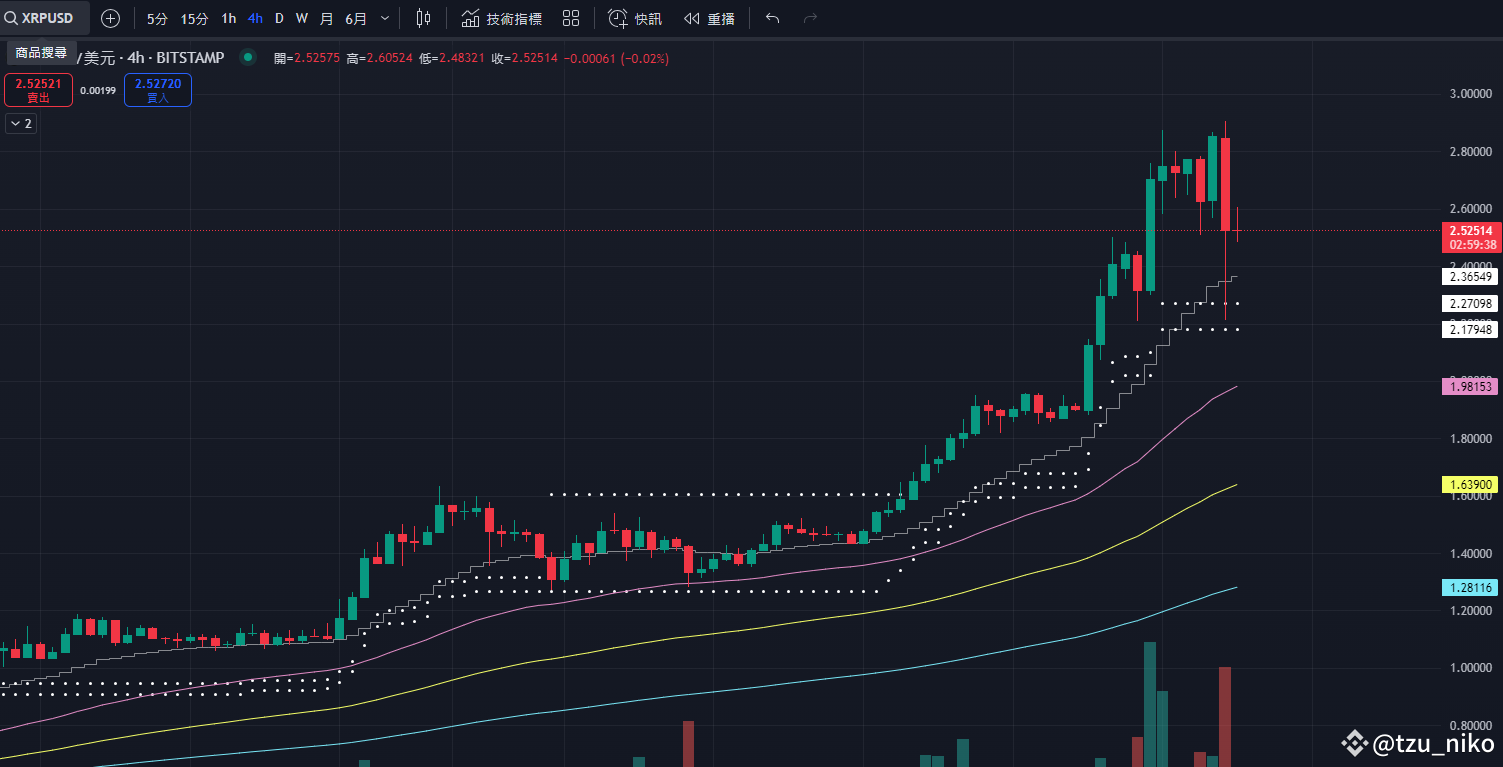
Task: Open the 技術指標 indicators dialog
Action: [501, 18]
